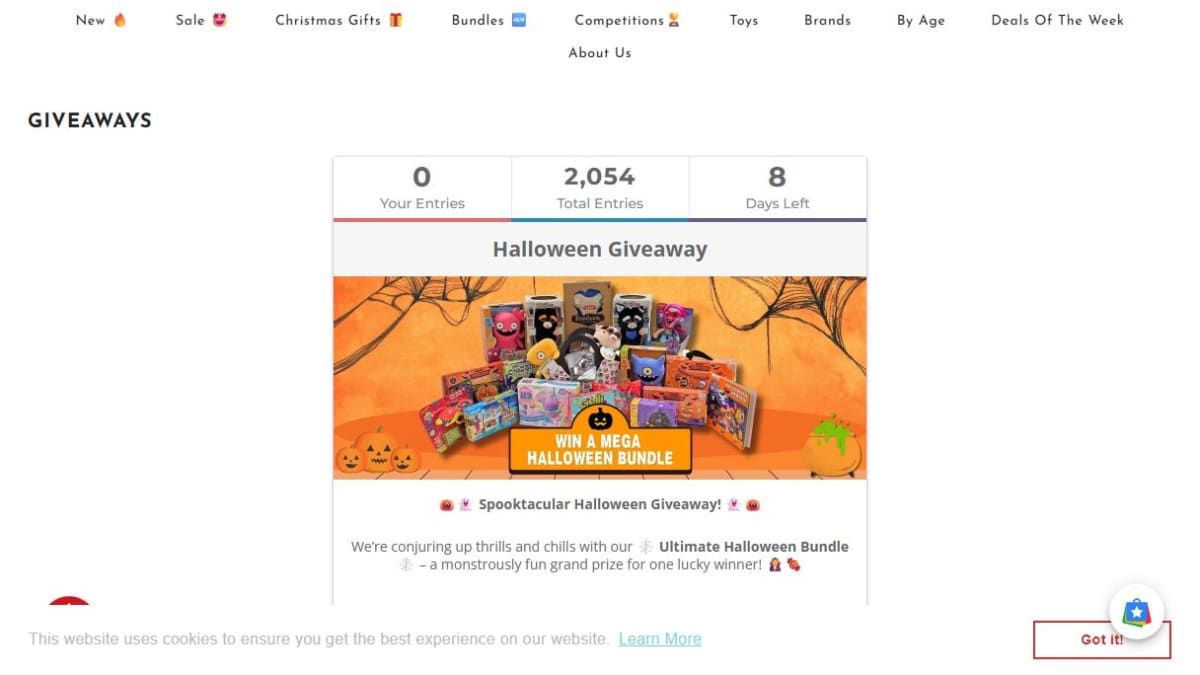
Task: Click the fire icon next to New
Action: (120, 20)
